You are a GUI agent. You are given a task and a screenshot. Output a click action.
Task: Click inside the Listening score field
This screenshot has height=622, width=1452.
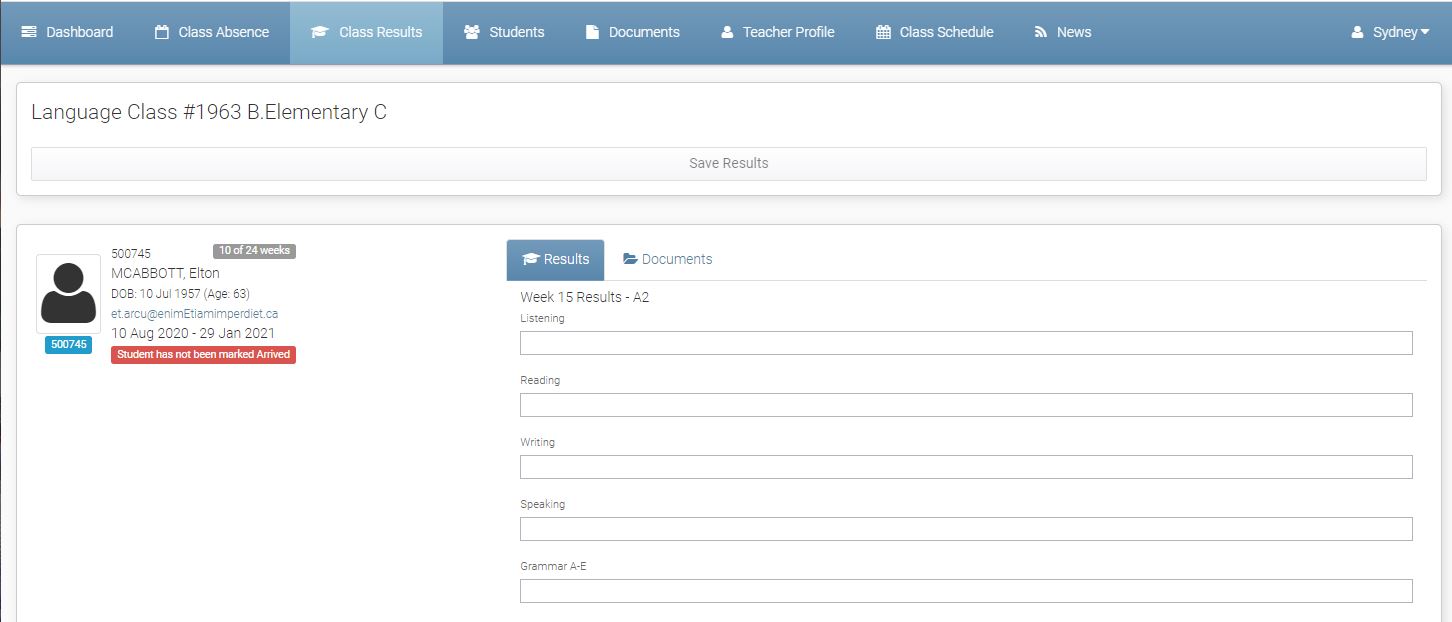[966, 342]
